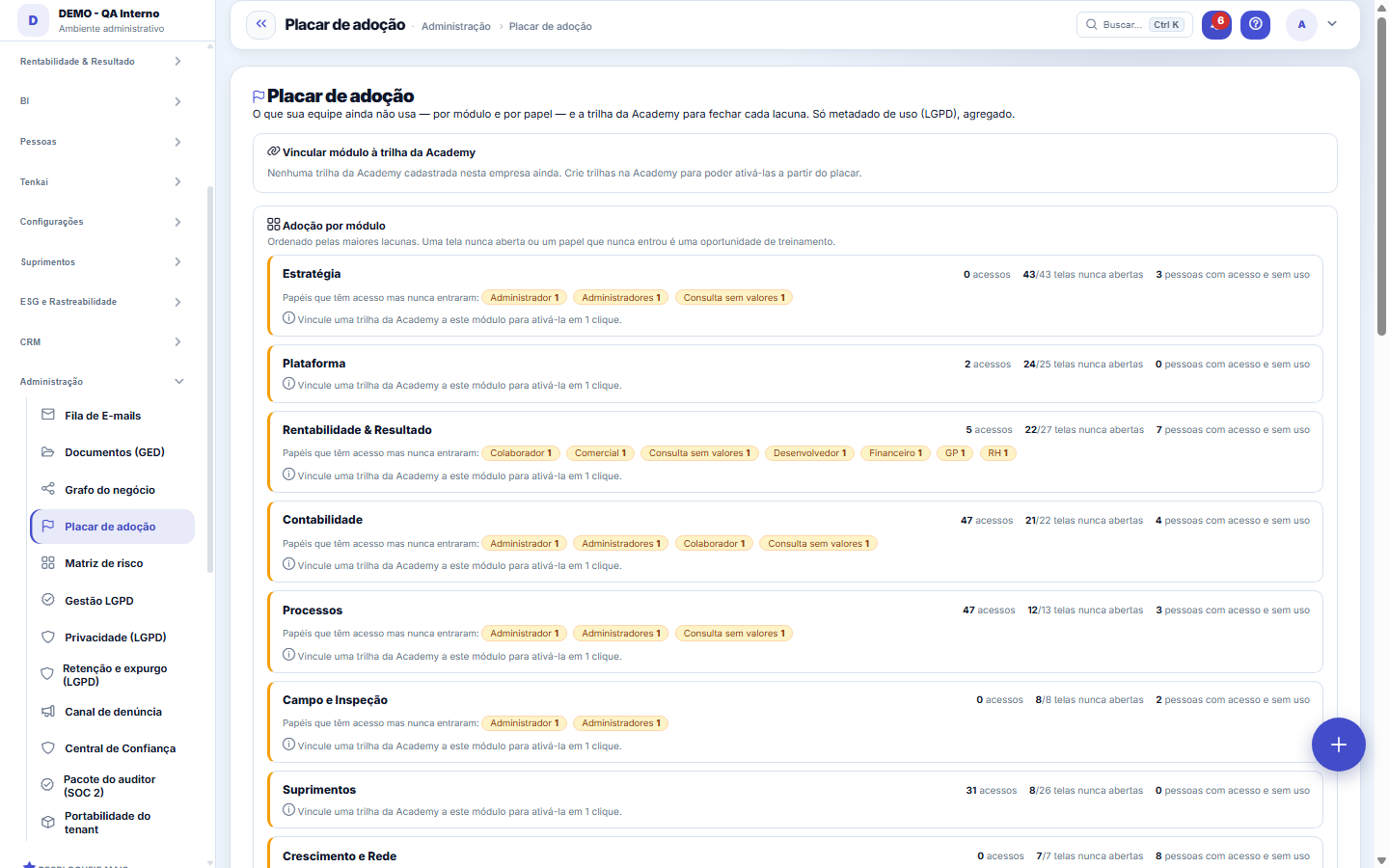Screen dimensions: 1389x868
Task: Click the Administração breadcrumb link
Action: (456, 27)
